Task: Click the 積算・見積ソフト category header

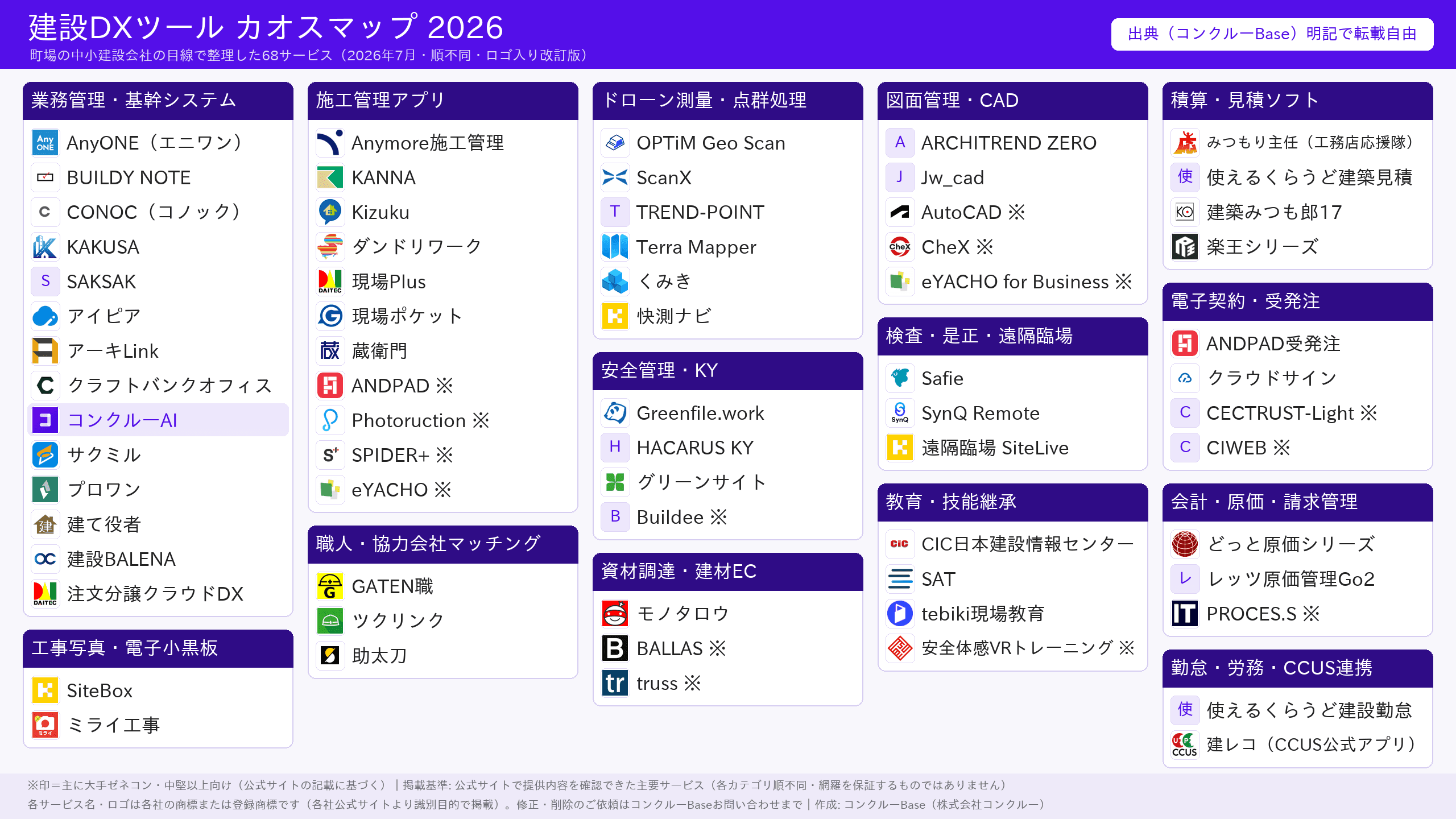Action: 1298,101
